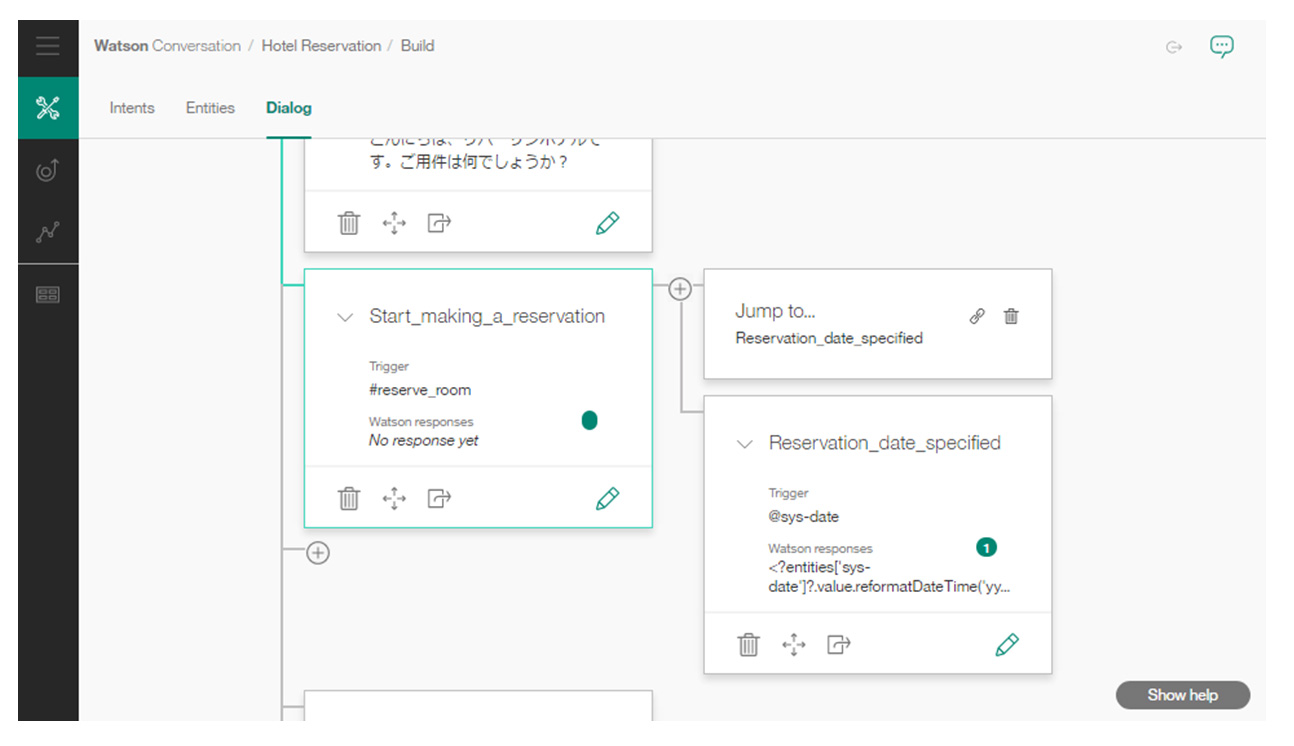This screenshot has height=746, width=1294.
Task: Open the hamburger navigation menu
Action: pyautogui.click(x=47, y=47)
